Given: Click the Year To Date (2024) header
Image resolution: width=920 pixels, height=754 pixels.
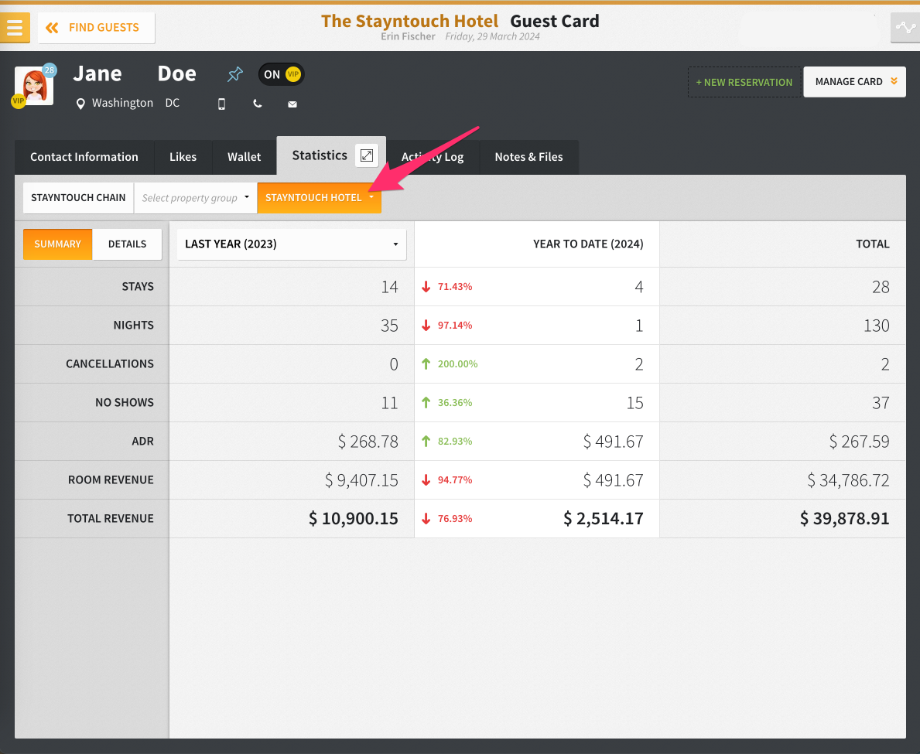Looking at the screenshot, I should pos(588,244).
